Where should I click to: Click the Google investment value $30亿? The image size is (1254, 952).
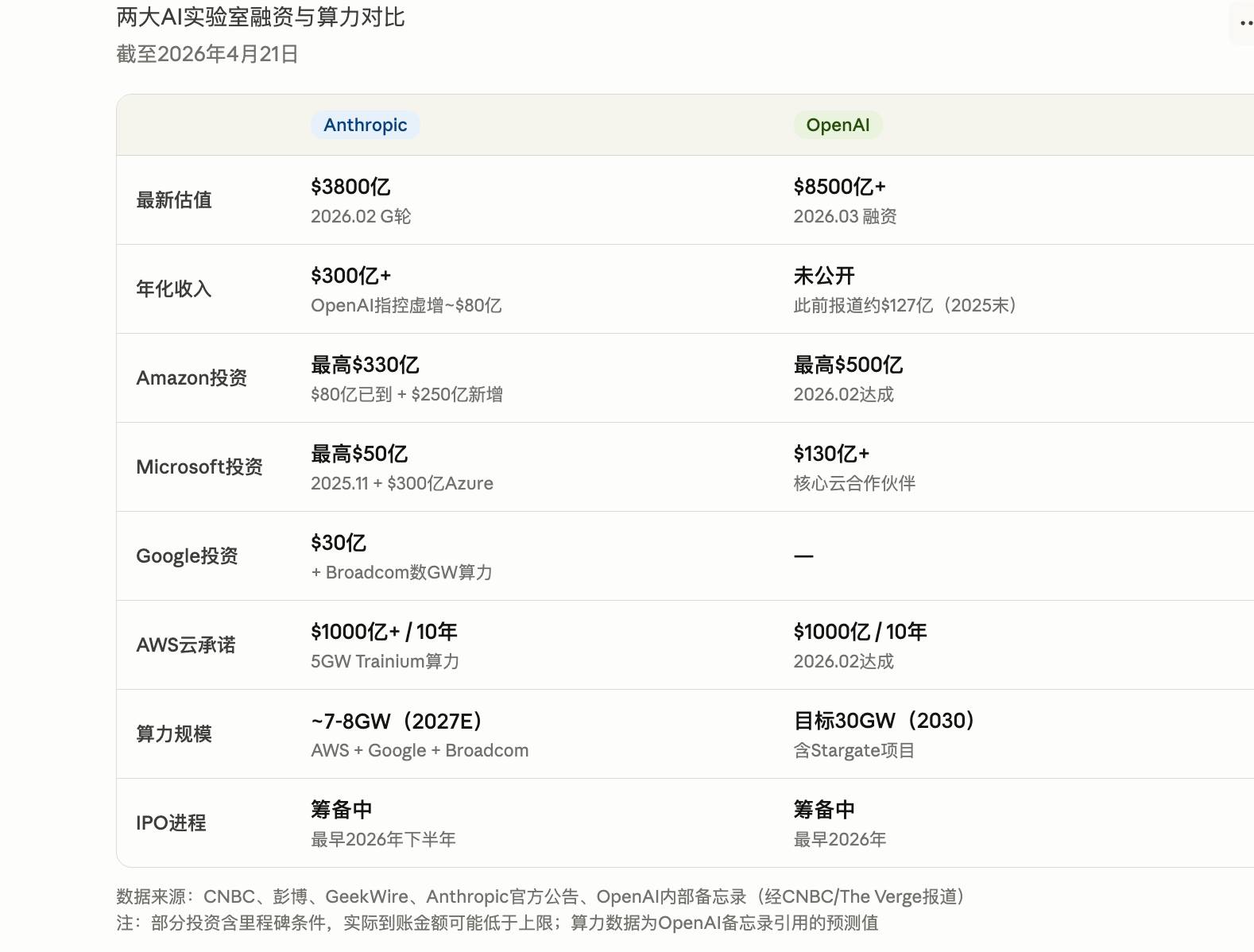[x=339, y=543]
